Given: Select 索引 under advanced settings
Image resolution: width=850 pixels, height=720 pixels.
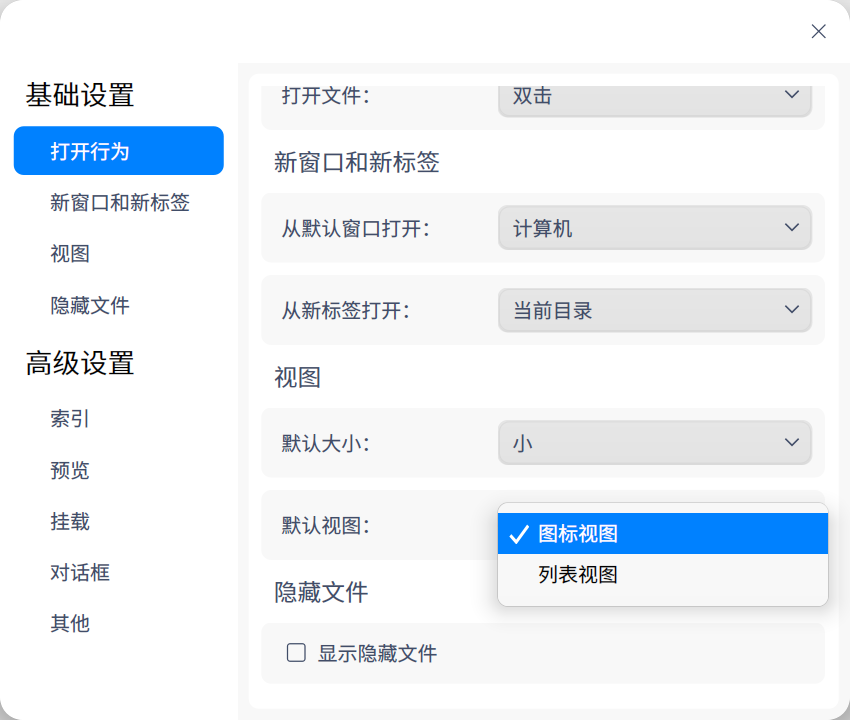Looking at the screenshot, I should pos(70,419).
